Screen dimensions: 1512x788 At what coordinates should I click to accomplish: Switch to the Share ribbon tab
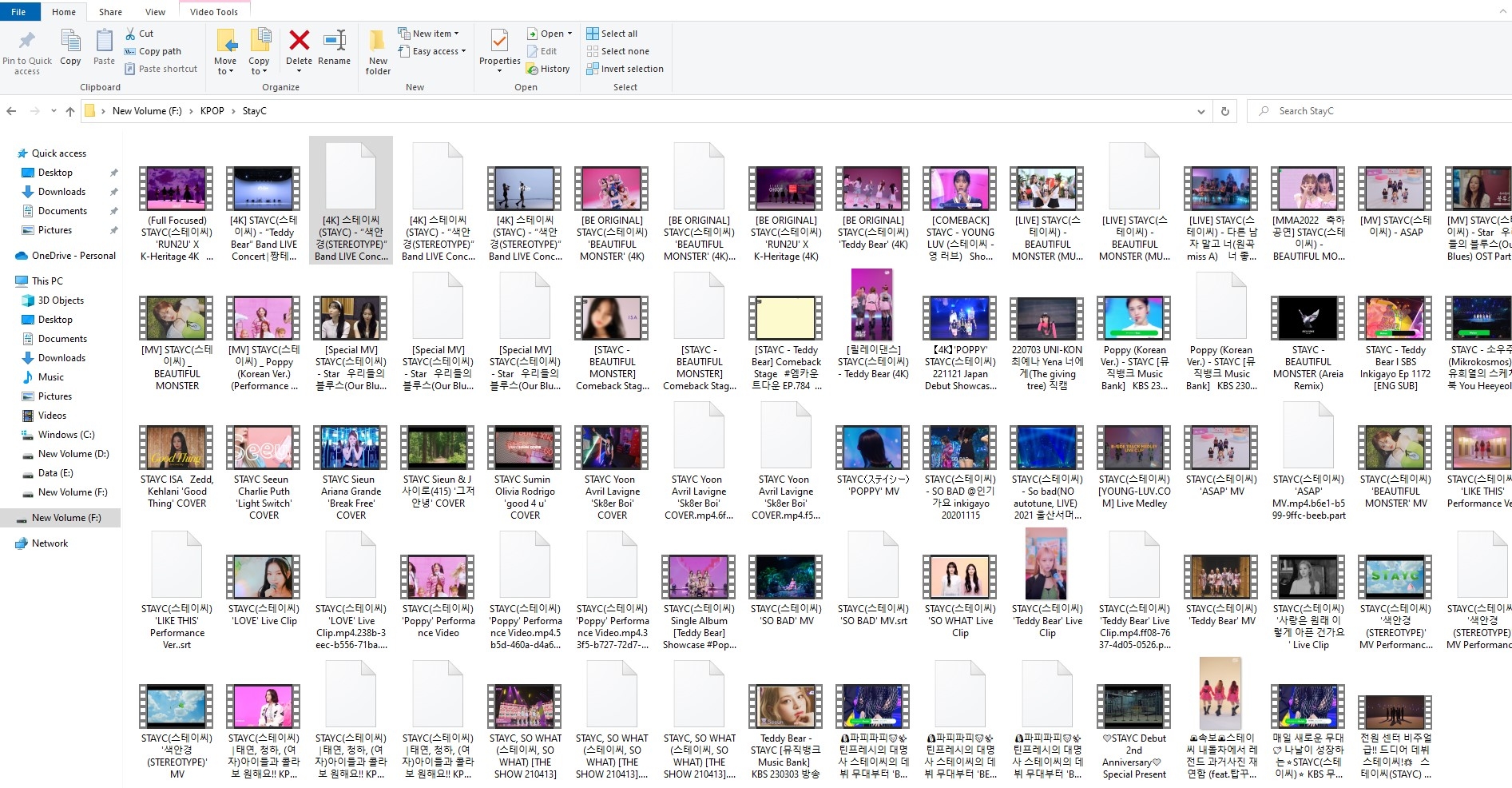coord(110,12)
